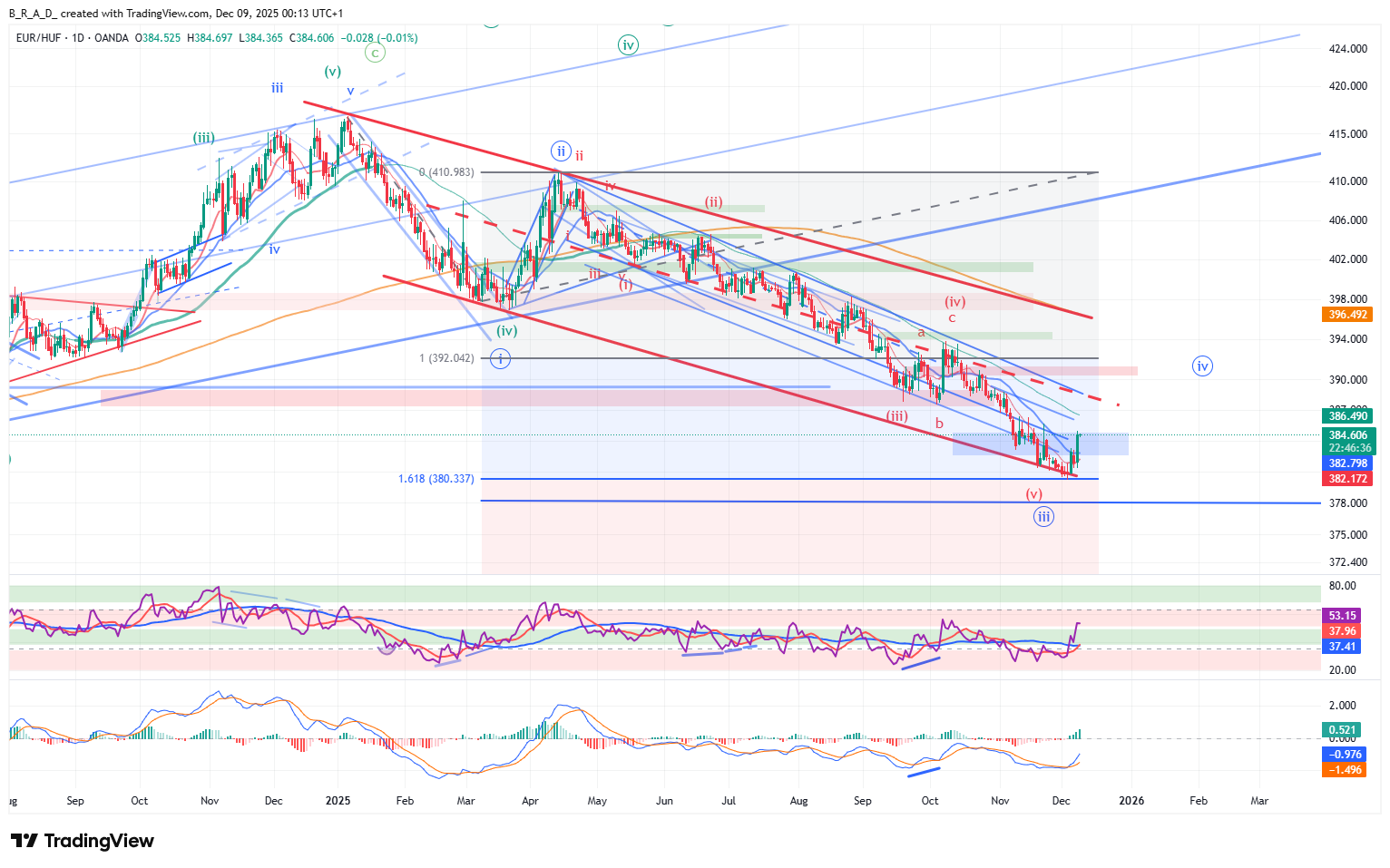Screen dimensions: 1390x868
Task: Click the blue circled i wave marker
Action: pos(500,359)
